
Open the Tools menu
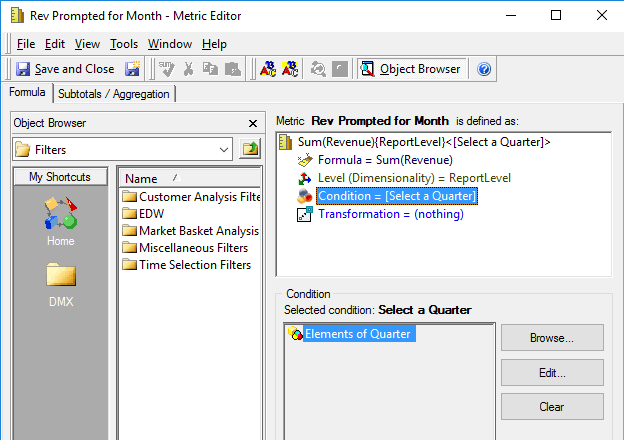coord(124,44)
